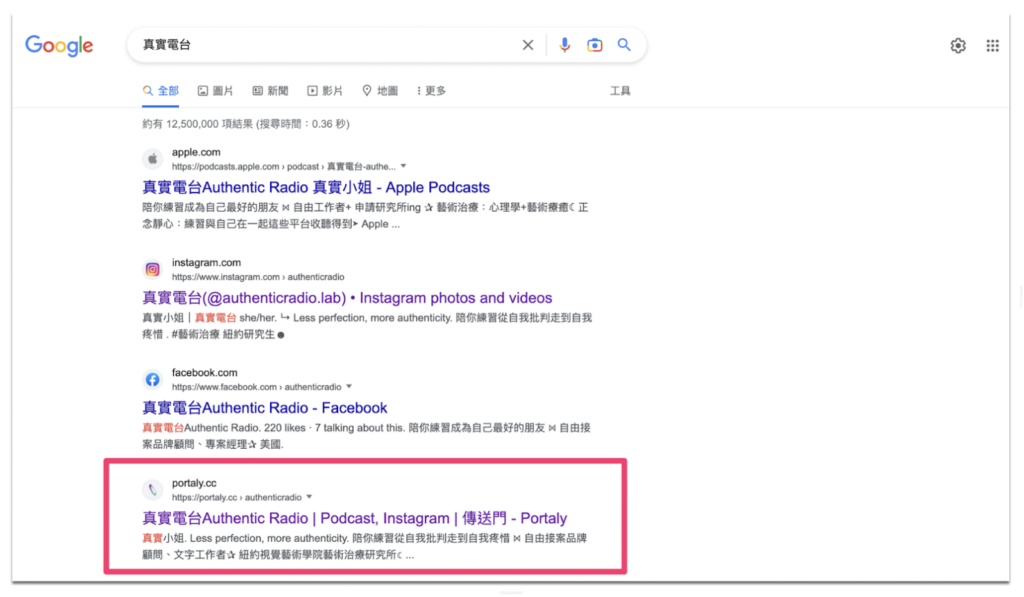The height and width of the screenshot is (597, 1024).
Task: Expand the arrow beside facebook.com URL
Action: (x=349, y=387)
